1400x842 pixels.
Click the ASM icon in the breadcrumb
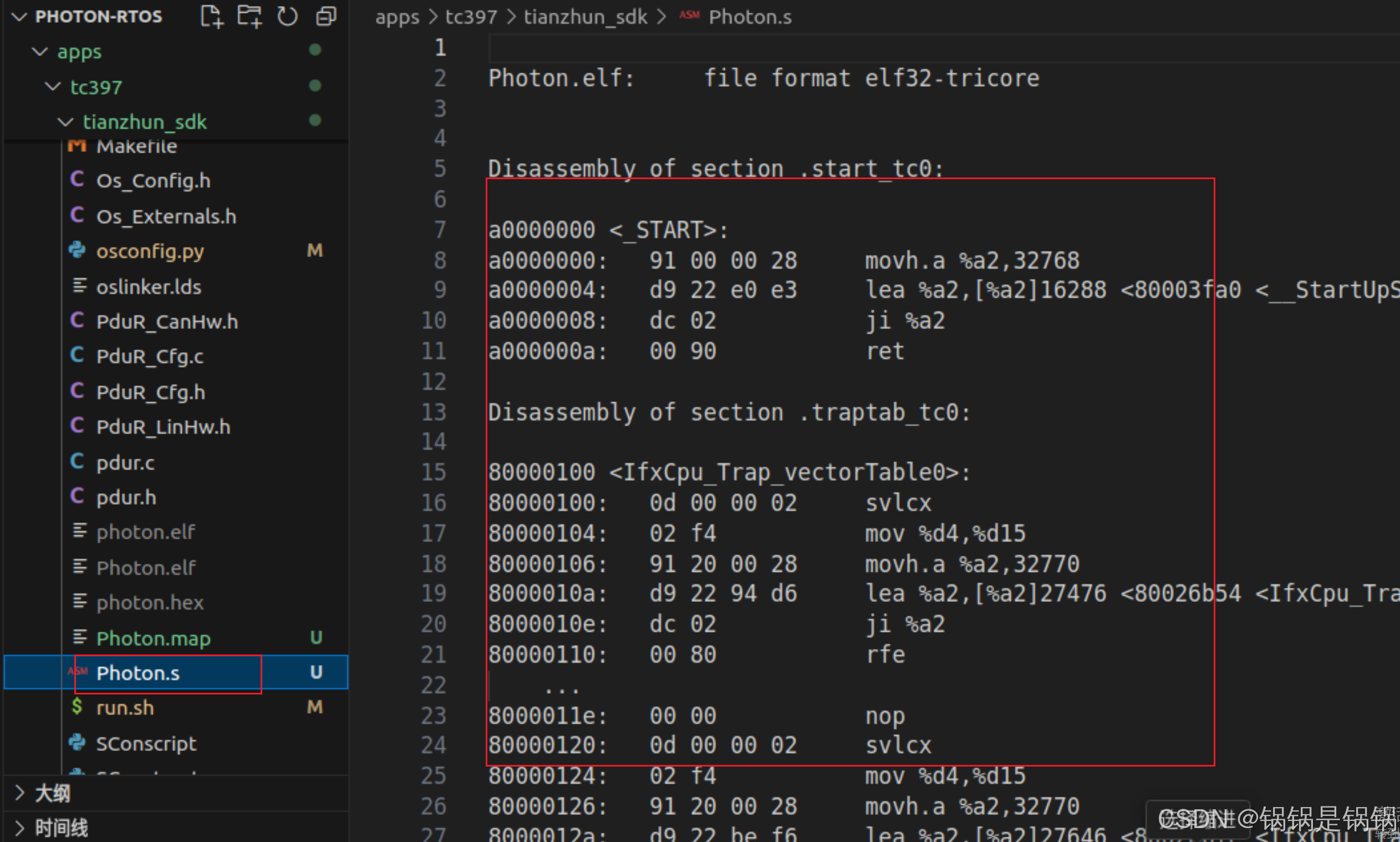689,16
